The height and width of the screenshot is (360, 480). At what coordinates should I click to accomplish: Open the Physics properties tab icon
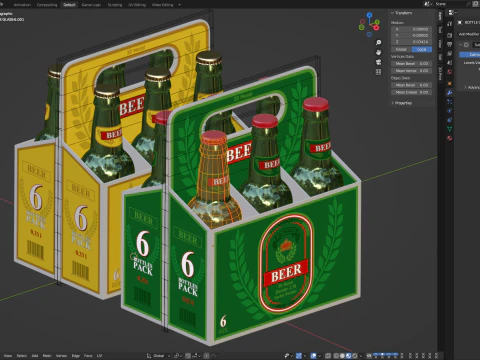coord(450,111)
